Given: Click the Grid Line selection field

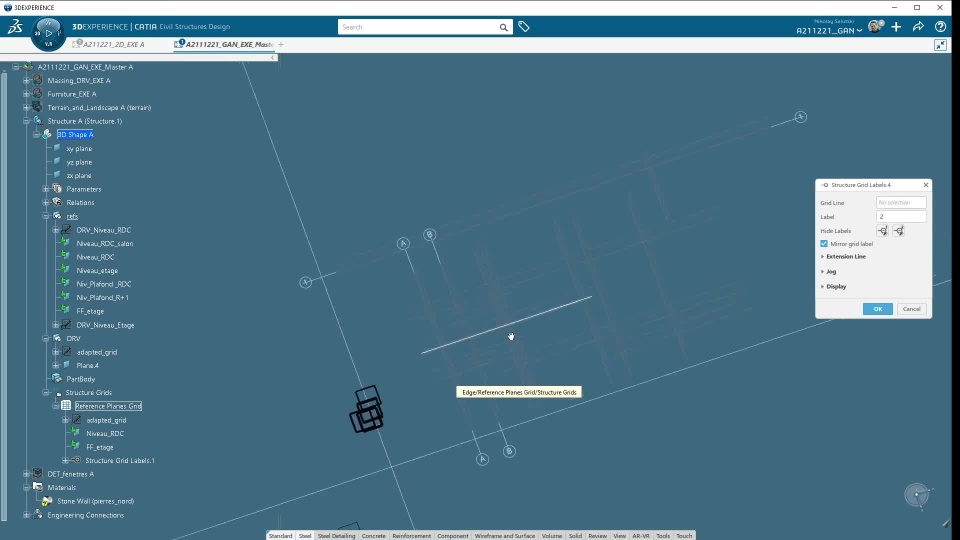Looking at the screenshot, I should click(901, 202).
